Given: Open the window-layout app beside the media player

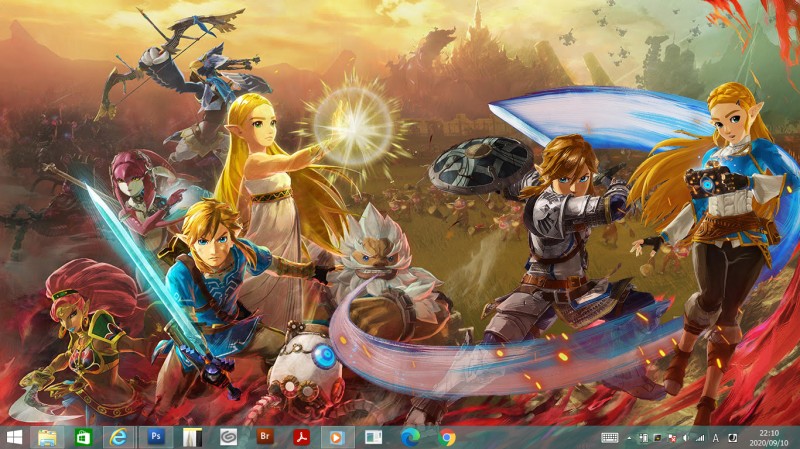Looking at the screenshot, I should 373,437.
